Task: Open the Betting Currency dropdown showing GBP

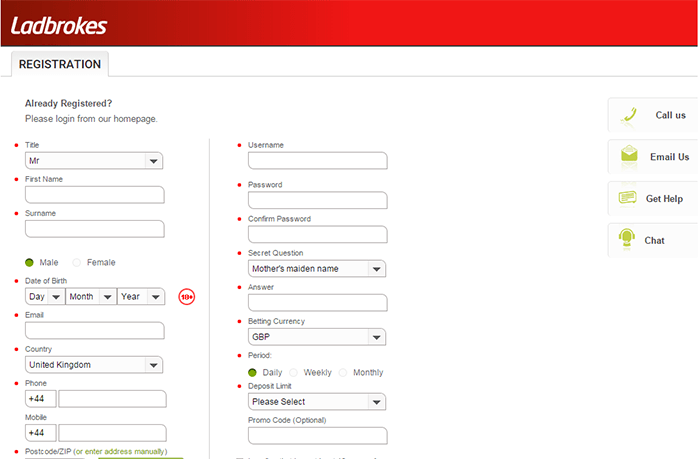Action: (317, 337)
